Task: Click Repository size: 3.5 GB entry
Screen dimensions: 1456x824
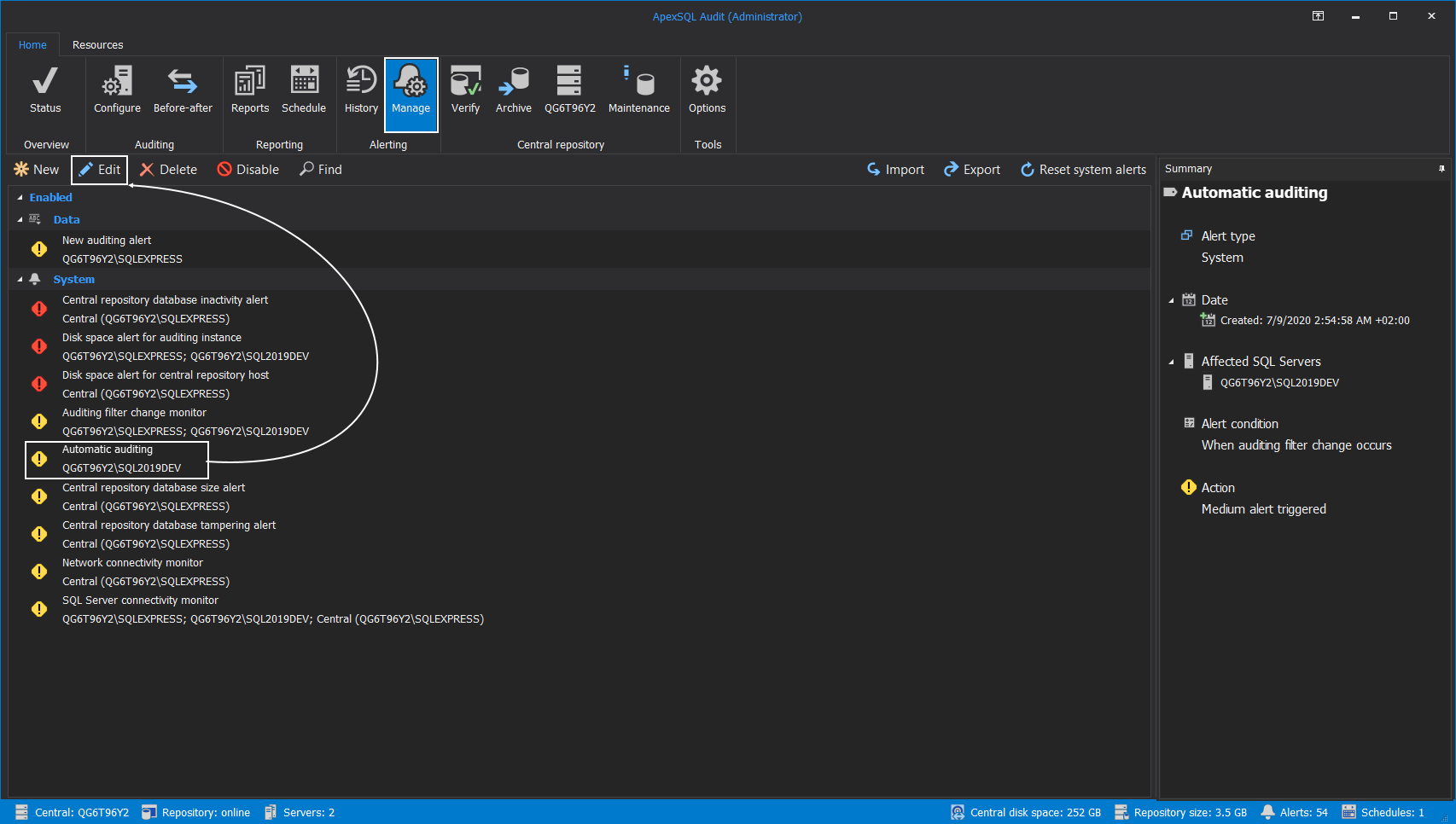Action: tap(1181, 812)
